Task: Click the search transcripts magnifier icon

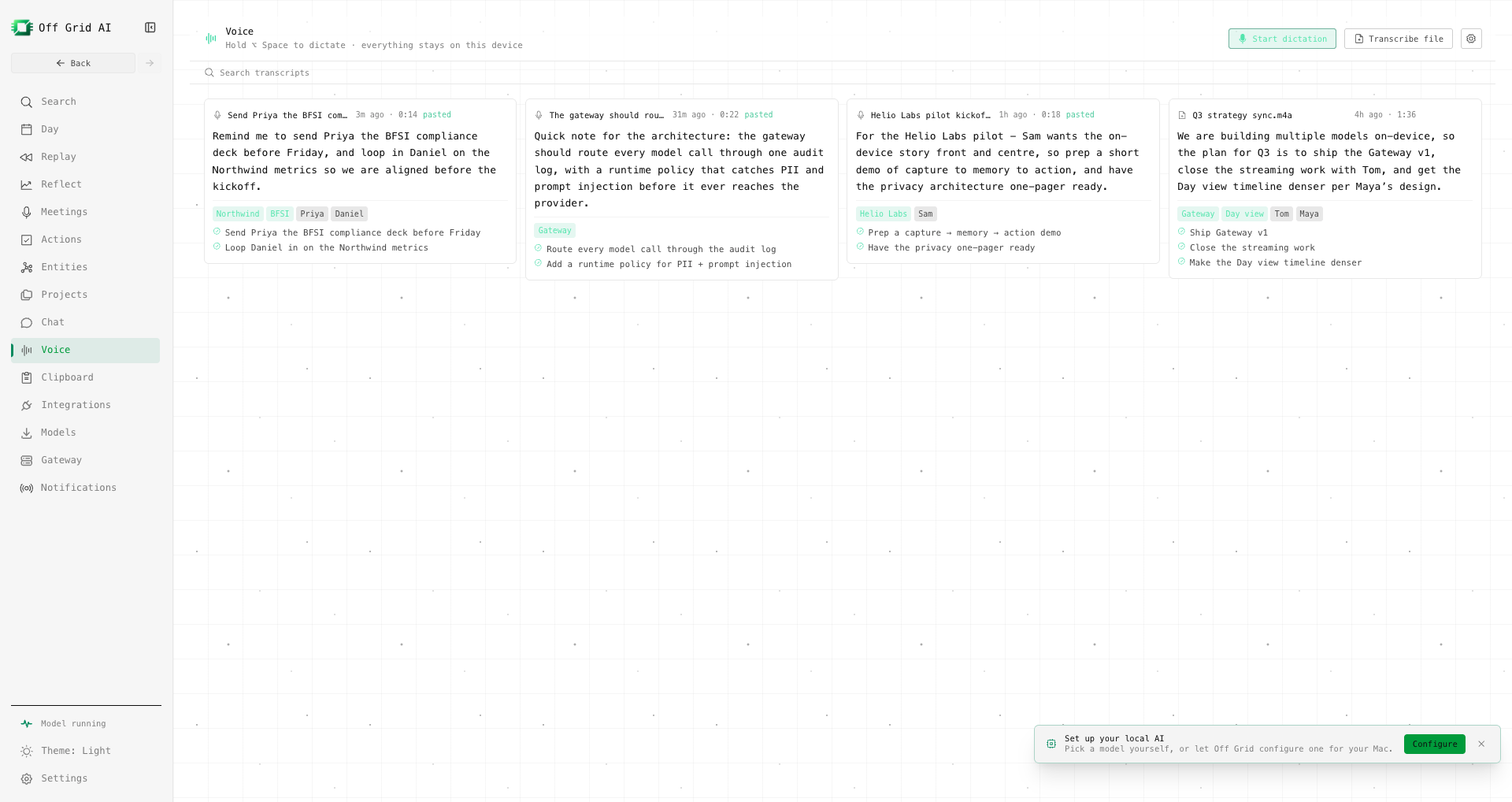Action: coord(209,72)
